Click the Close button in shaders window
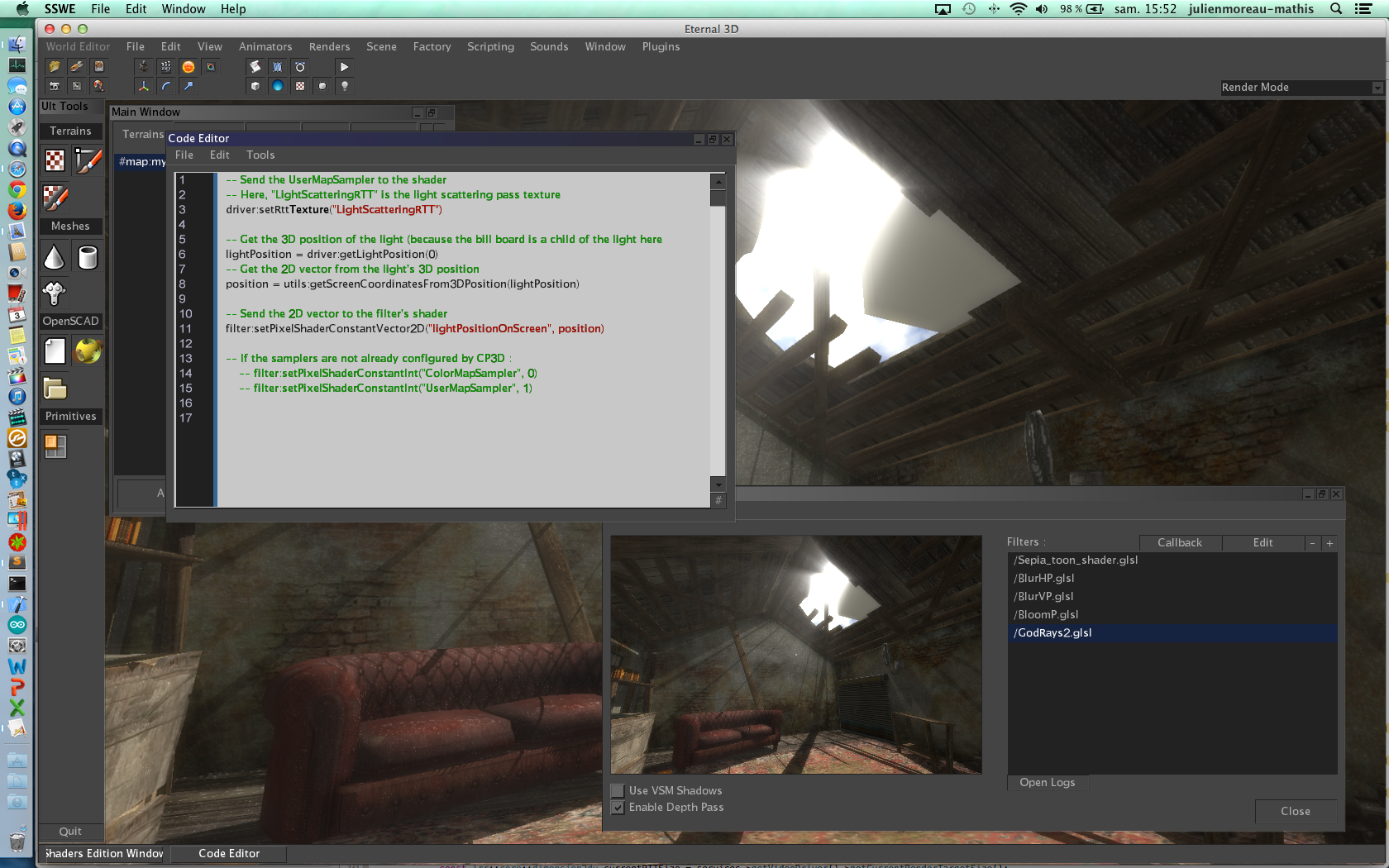This screenshot has height=868, width=1389. (x=1296, y=811)
